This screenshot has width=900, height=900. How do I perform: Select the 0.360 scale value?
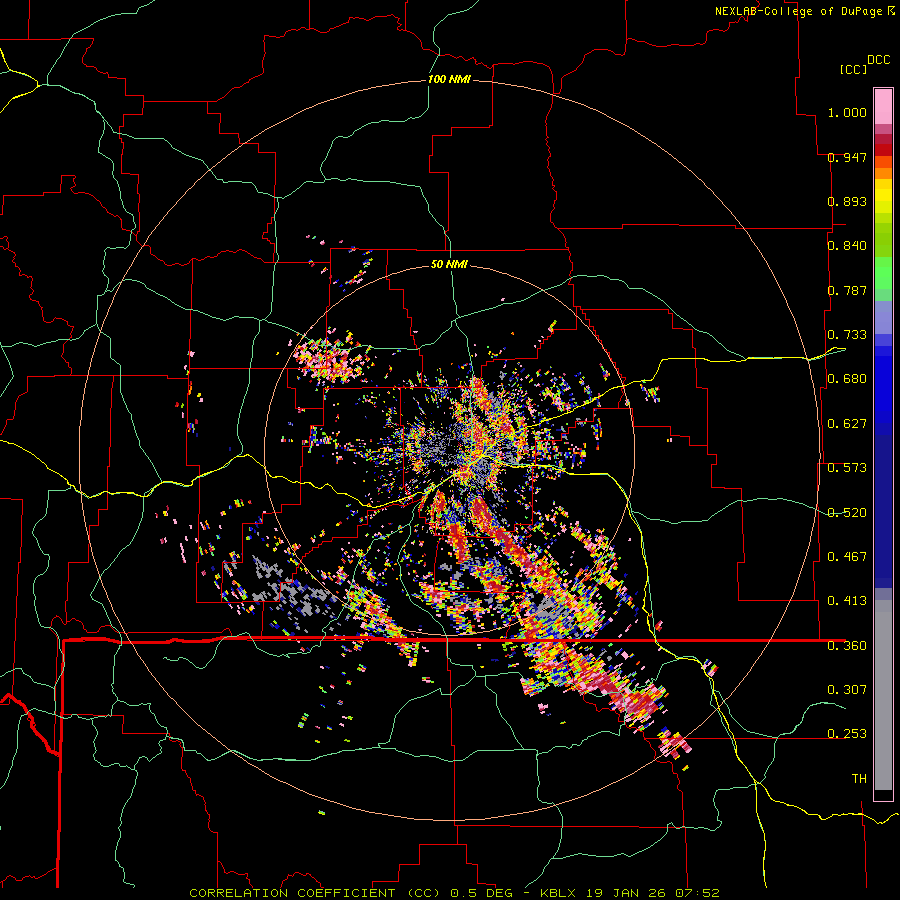tap(847, 646)
